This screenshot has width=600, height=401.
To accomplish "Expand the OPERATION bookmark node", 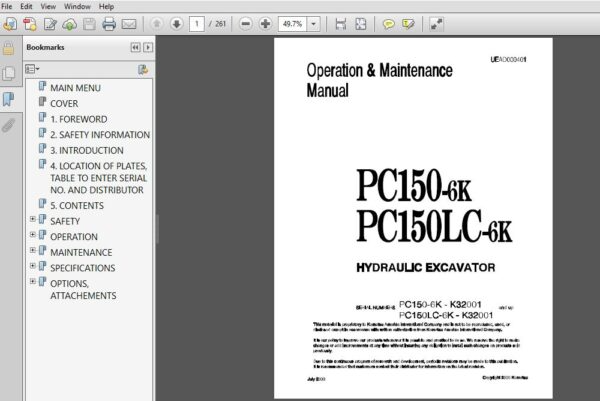I will click(33, 235).
